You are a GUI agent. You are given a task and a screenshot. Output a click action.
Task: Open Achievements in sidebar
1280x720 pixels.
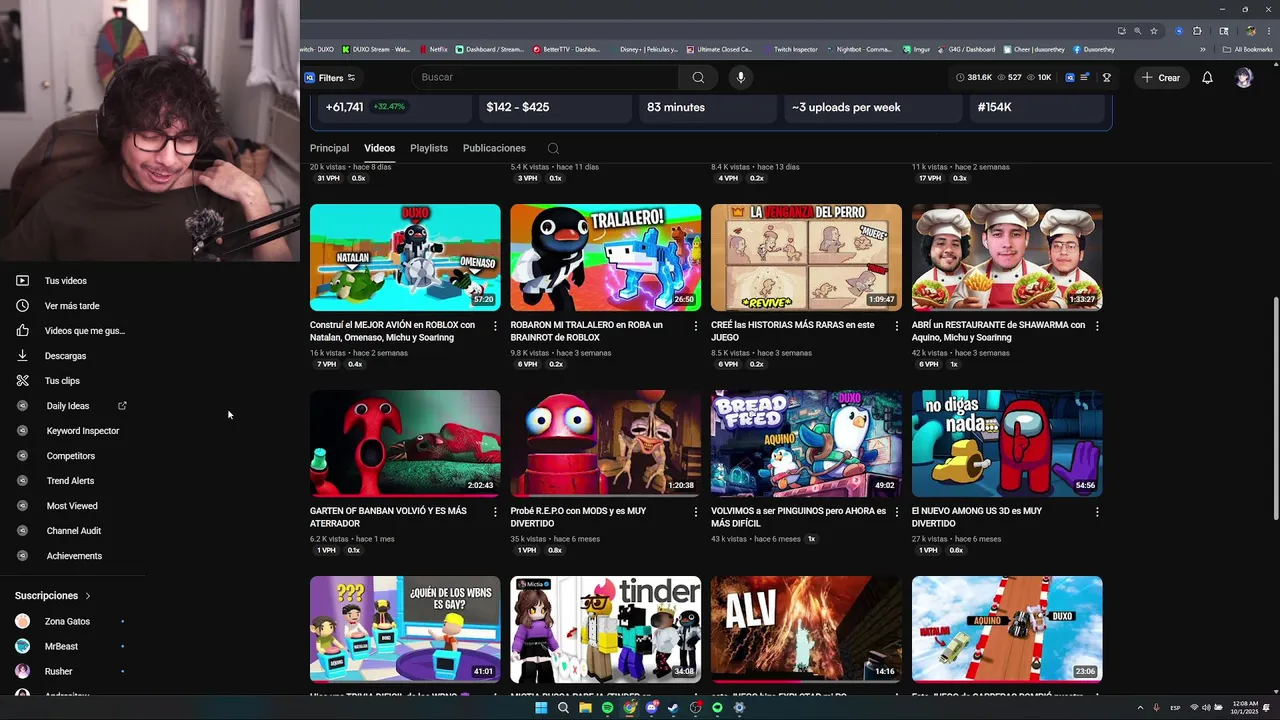pyautogui.click(x=74, y=556)
